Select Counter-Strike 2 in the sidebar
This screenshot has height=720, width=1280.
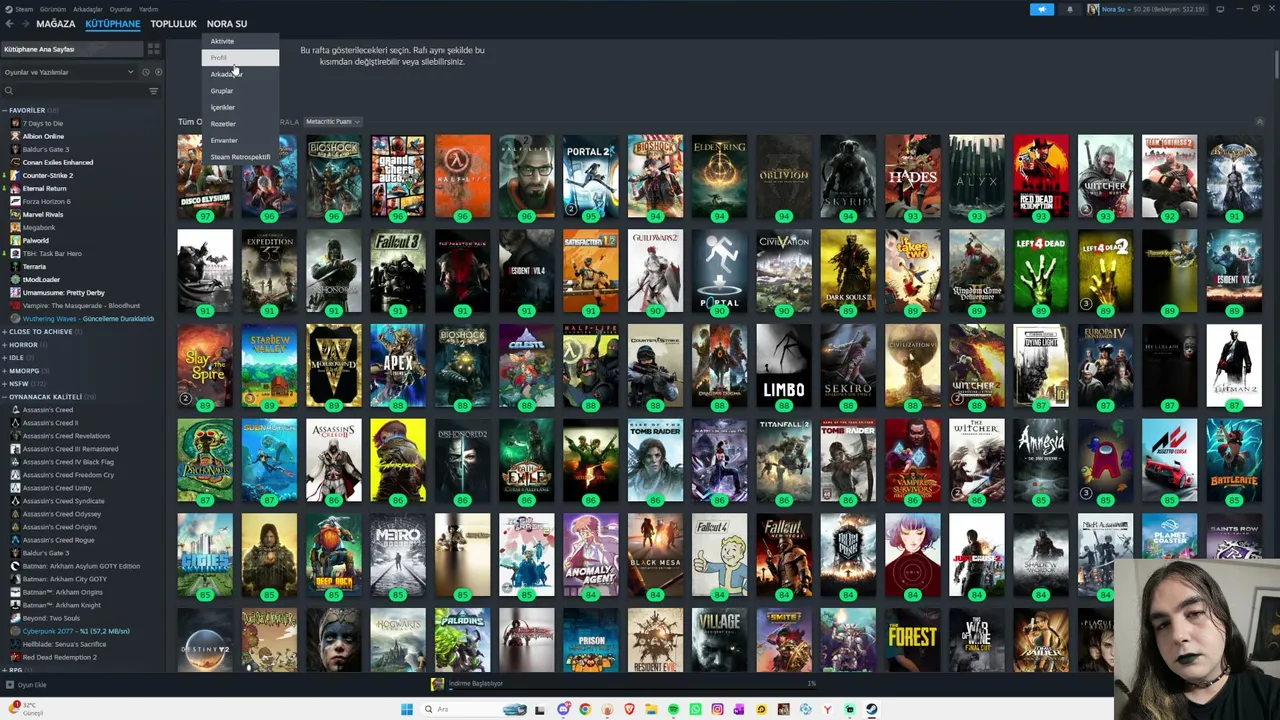click(48, 175)
